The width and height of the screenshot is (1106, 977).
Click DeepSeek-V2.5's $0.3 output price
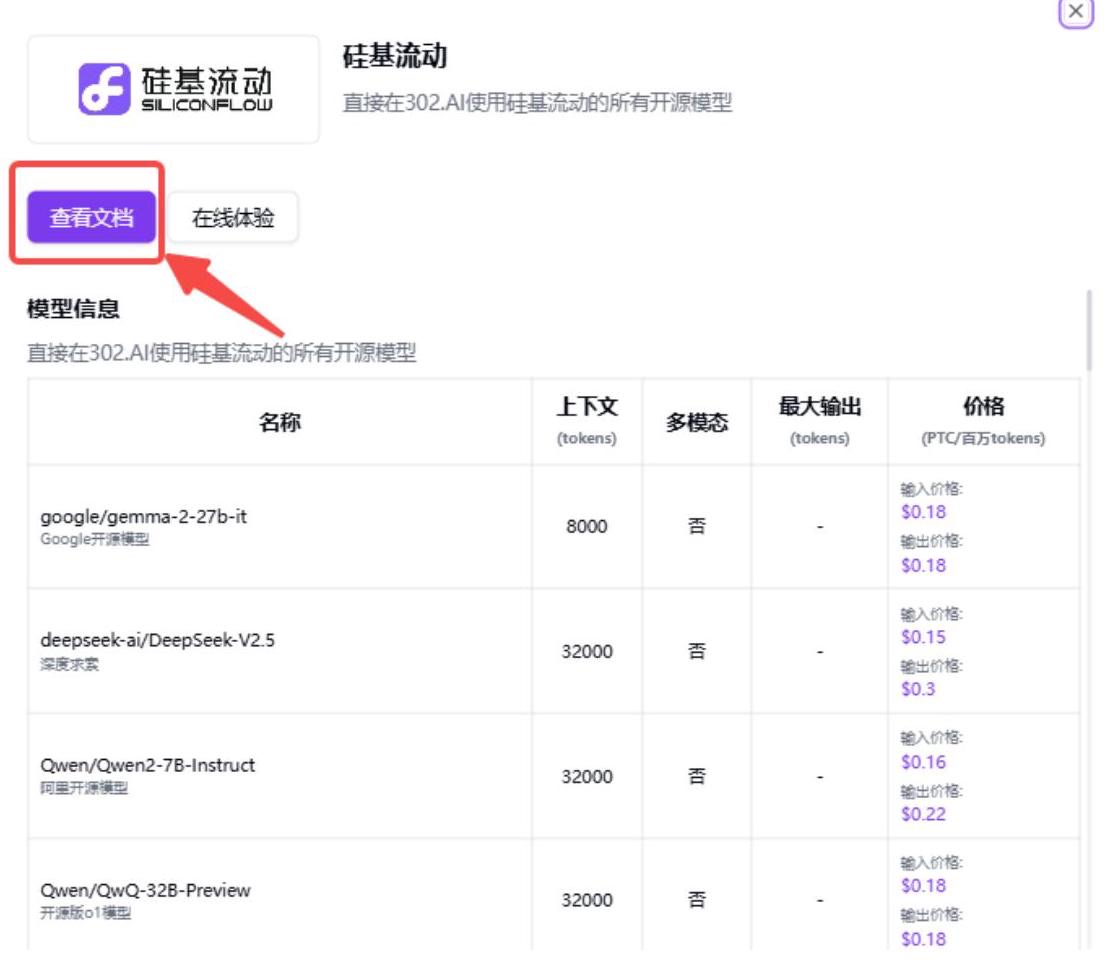[918, 688]
